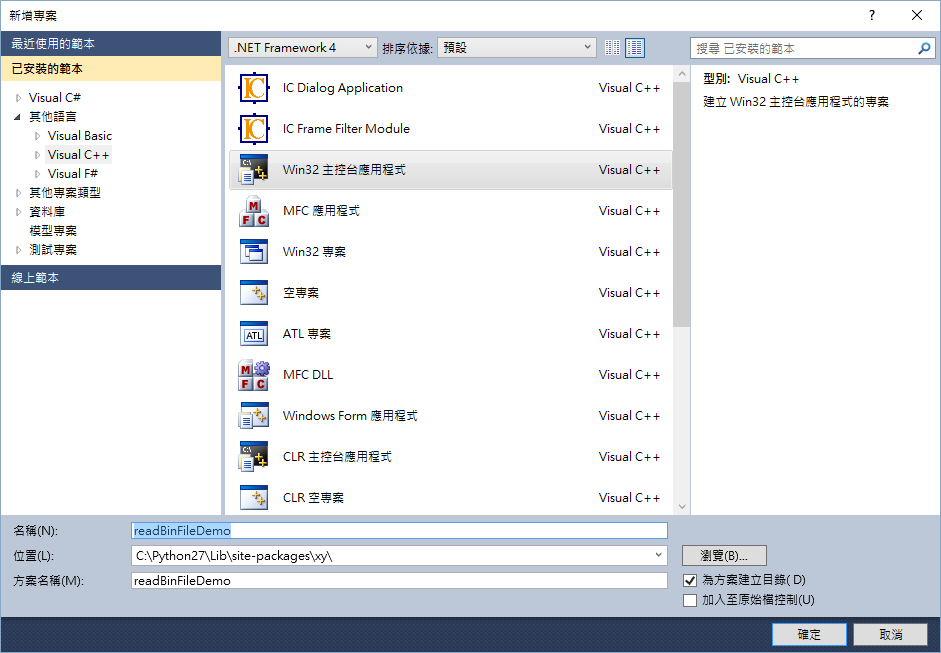Toggle 為方案建立目錄 checkbox
Image resolution: width=941 pixels, height=653 pixels.
[690, 580]
